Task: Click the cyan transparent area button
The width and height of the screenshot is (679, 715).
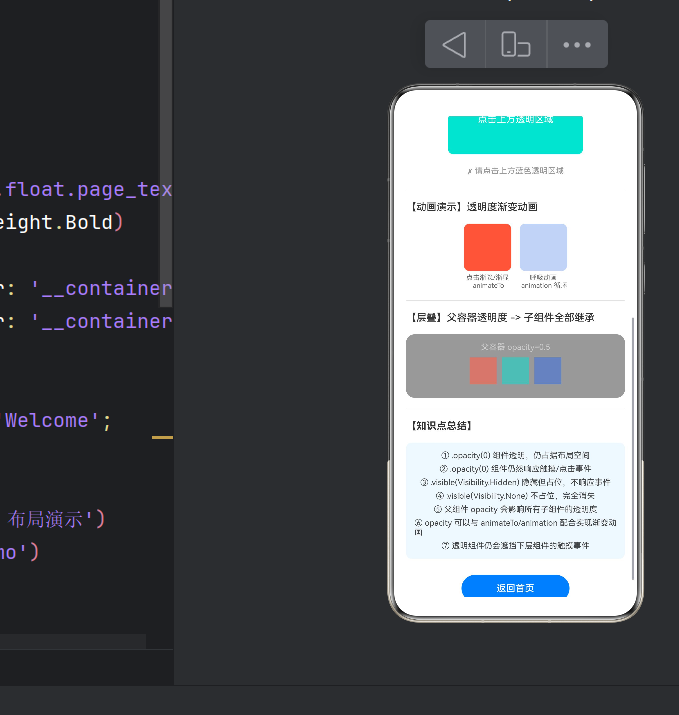Action: coord(515,135)
